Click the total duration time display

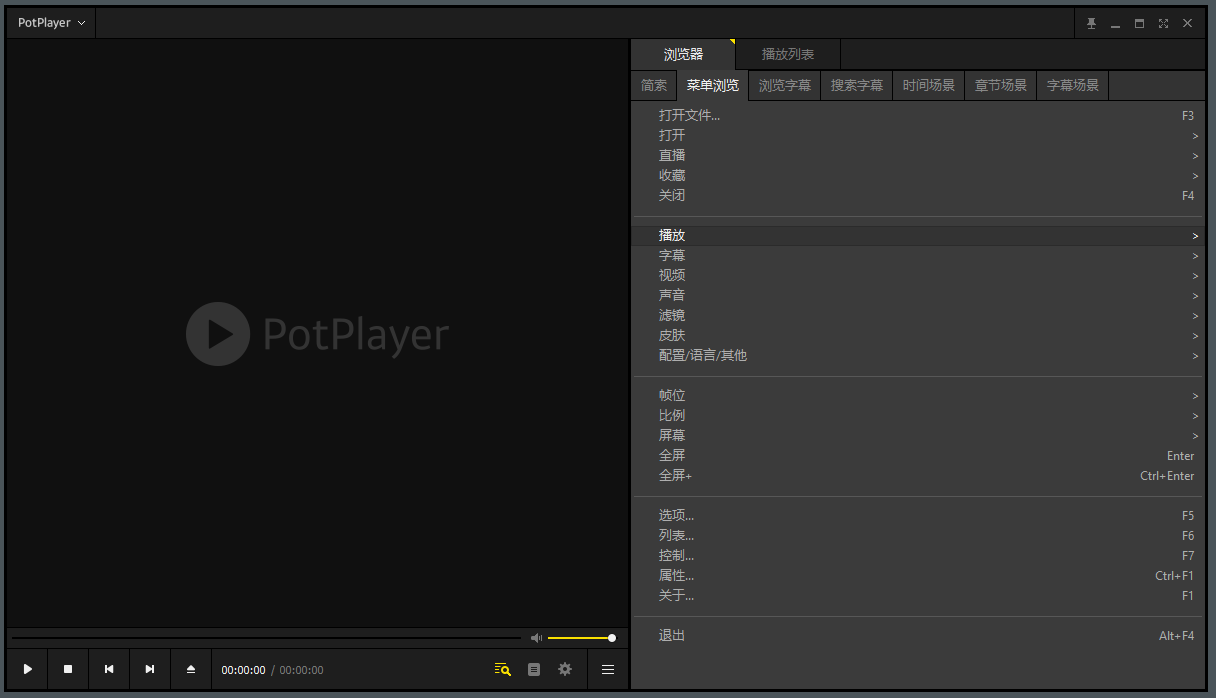pyautogui.click(x=301, y=670)
